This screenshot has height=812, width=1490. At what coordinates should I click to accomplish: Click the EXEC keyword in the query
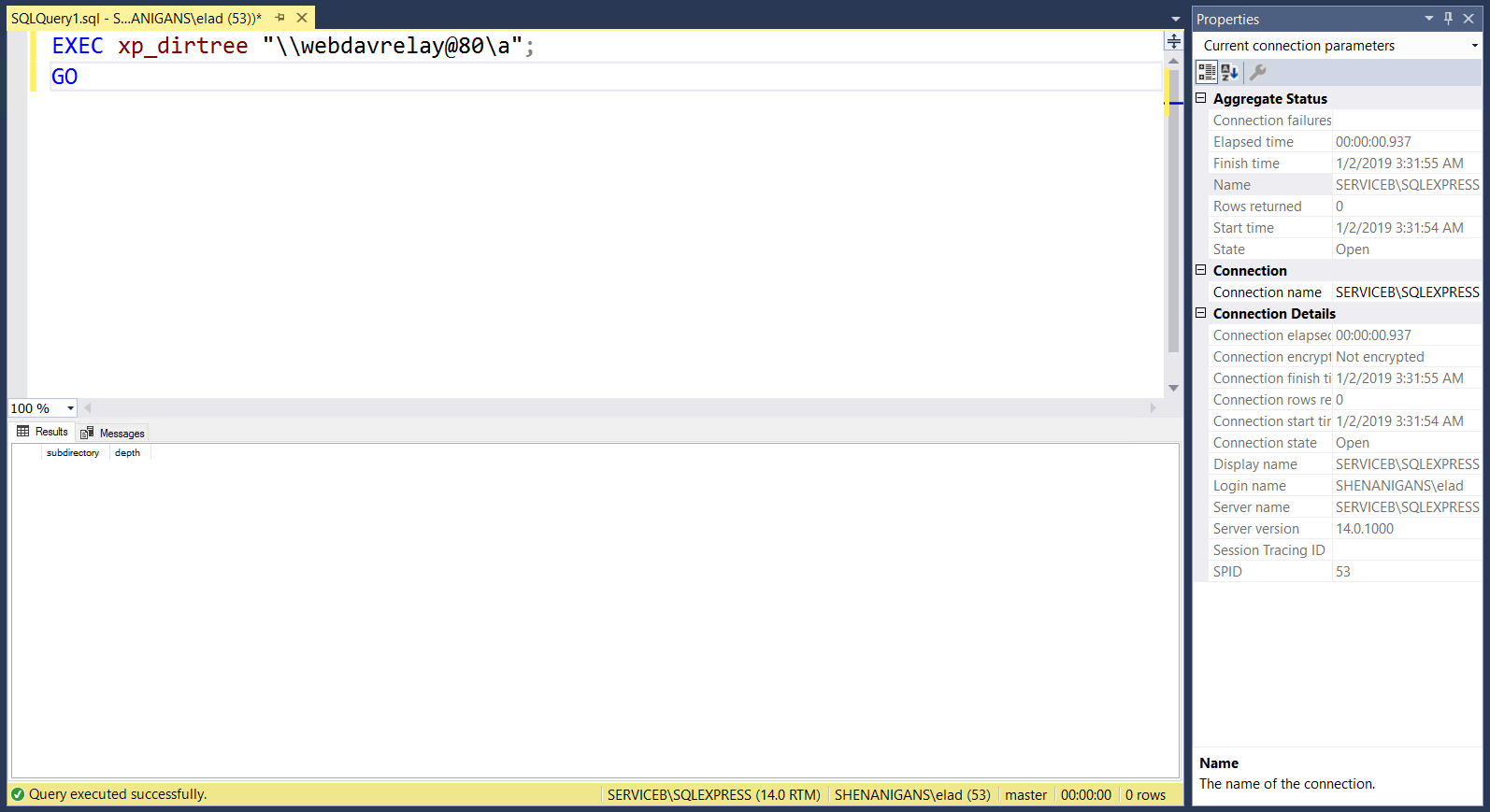(x=78, y=46)
